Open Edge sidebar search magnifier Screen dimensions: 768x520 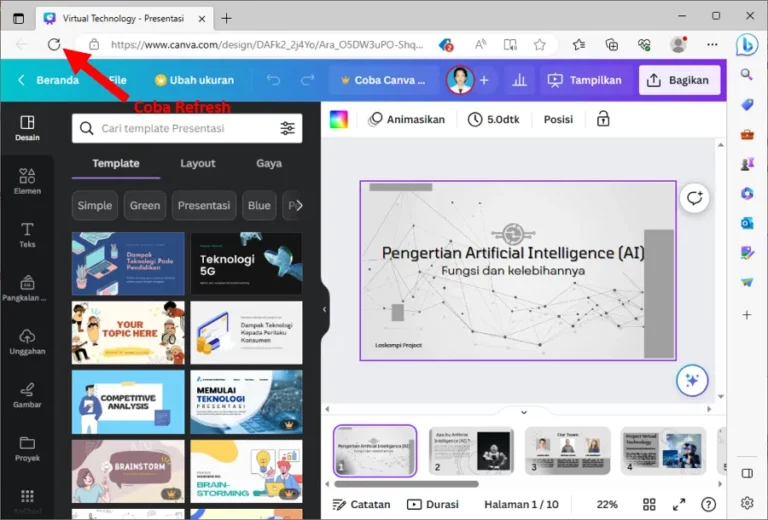pyautogui.click(x=746, y=74)
